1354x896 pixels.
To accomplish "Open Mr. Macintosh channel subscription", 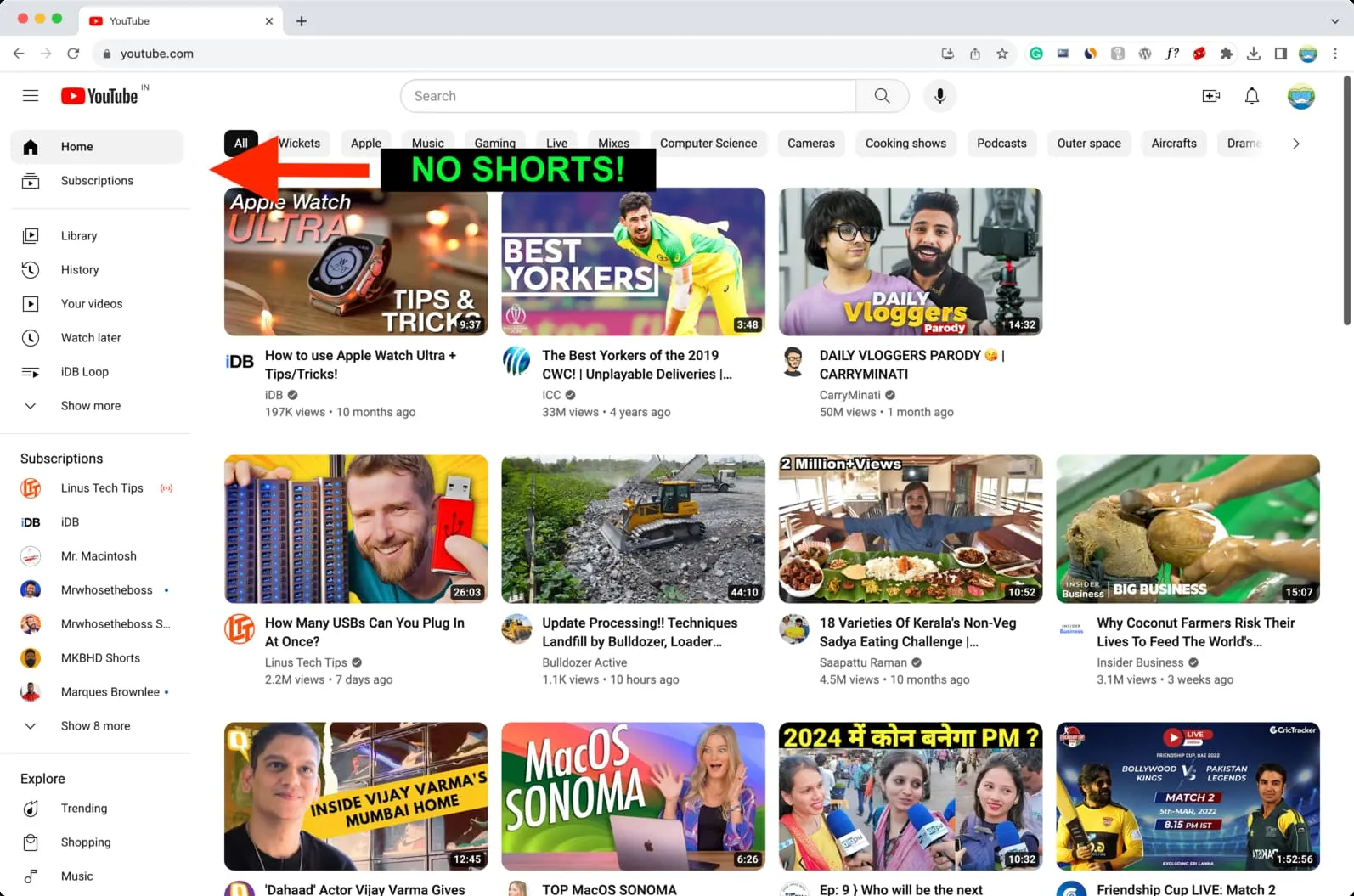I will click(x=97, y=556).
